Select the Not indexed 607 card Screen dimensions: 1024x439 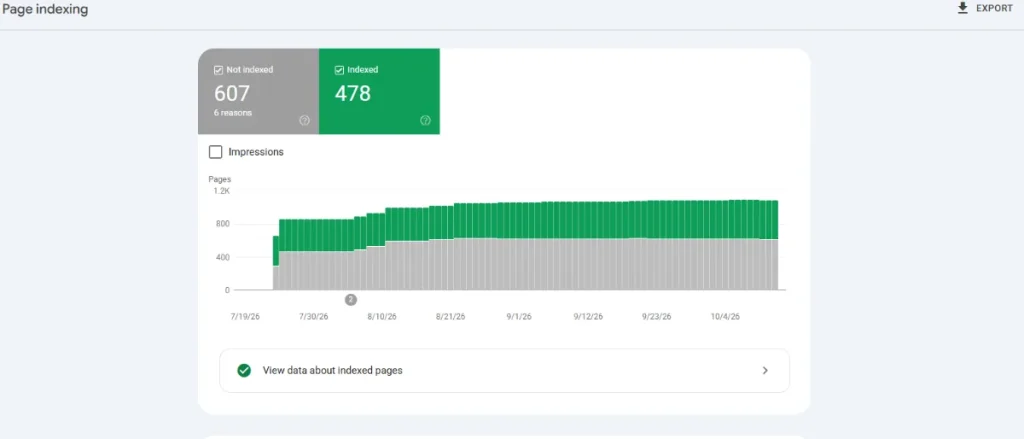[259, 91]
